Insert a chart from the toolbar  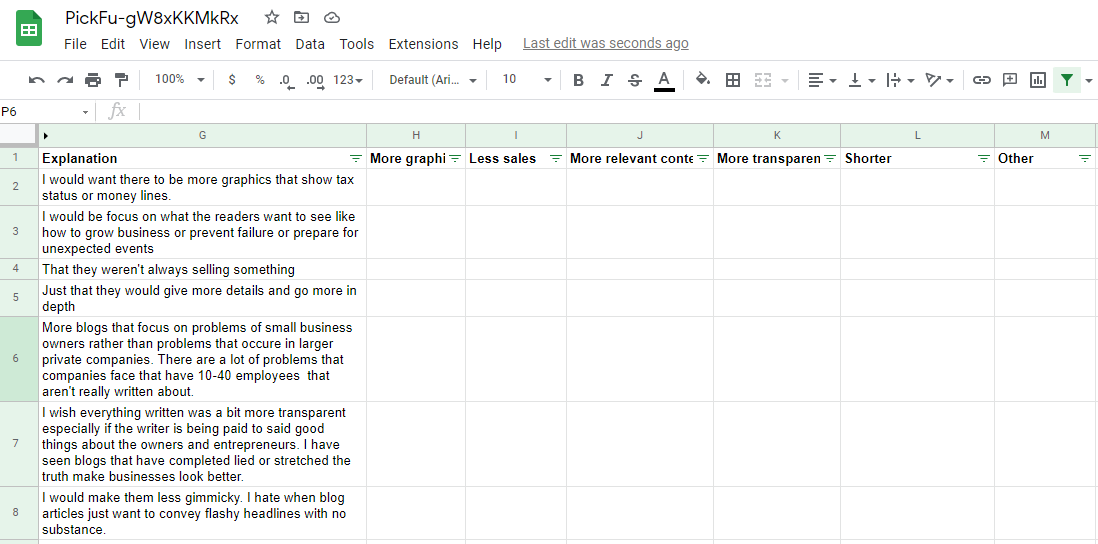(x=1038, y=80)
